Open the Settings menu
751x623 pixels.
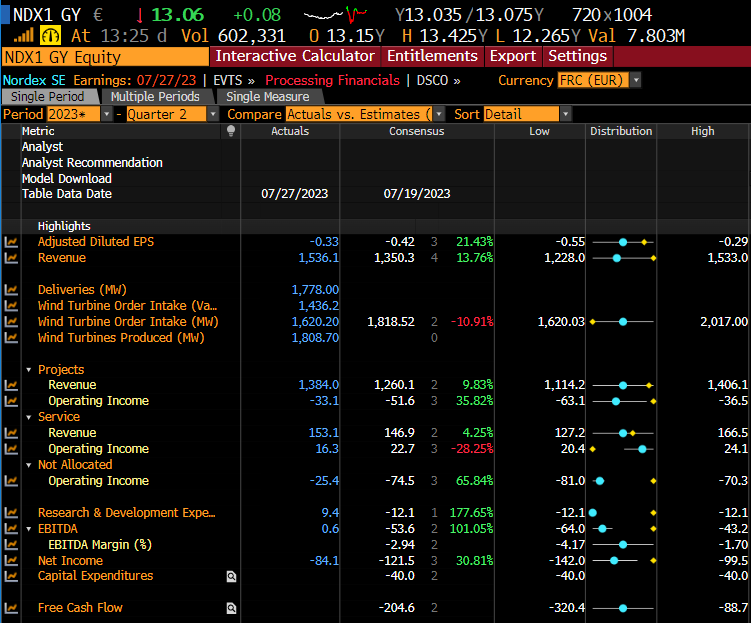pyautogui.click(x=578, y=56)
